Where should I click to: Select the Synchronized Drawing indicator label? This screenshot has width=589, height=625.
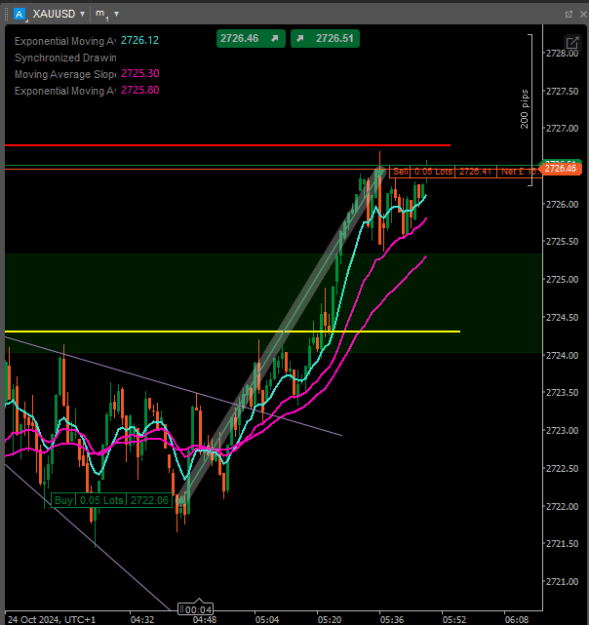(x=65, y=58)
